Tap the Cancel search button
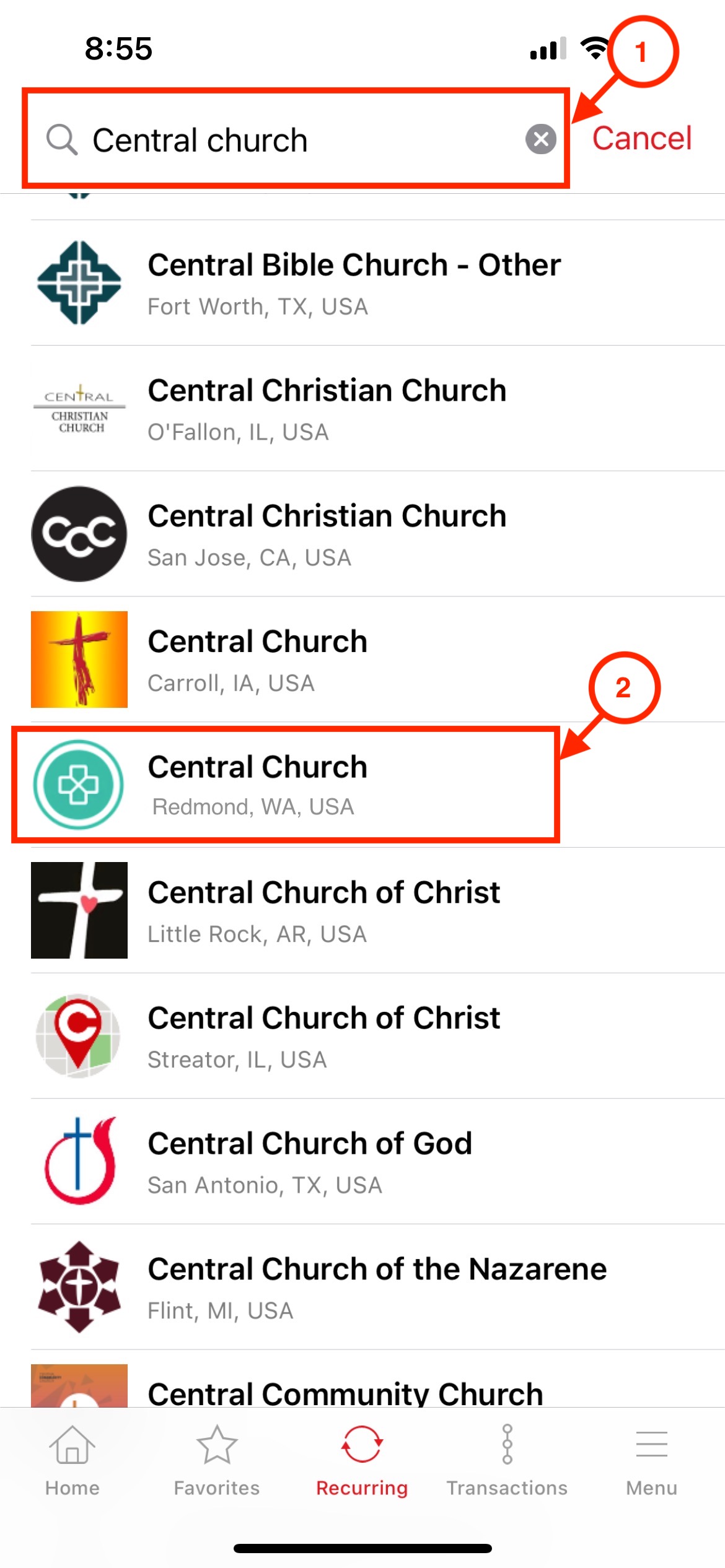 click(641, 138)
